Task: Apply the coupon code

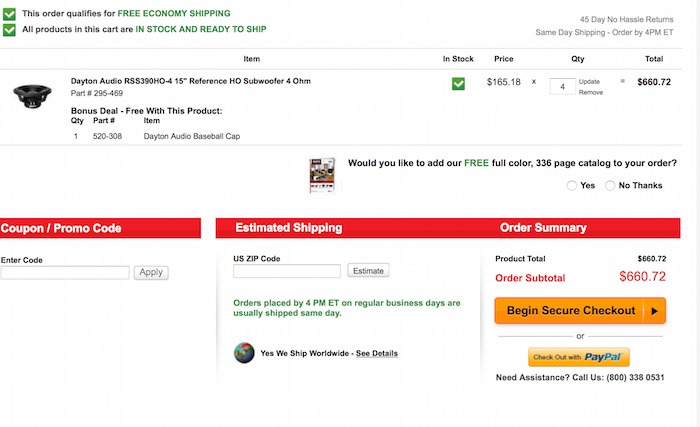Action: point(151,272)
